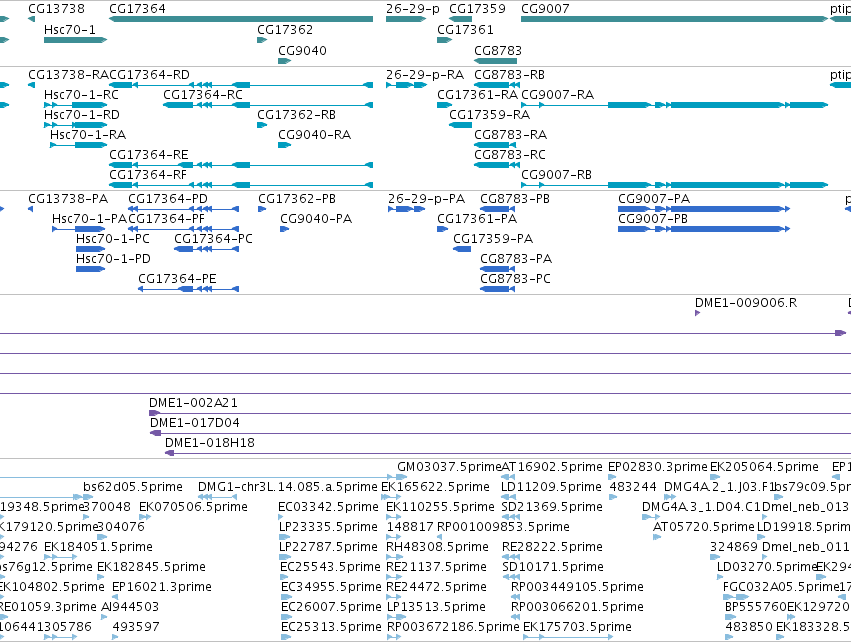The image size is (851, 642).
Task: Click transcript label CG13738-RA
Action: (68, 74)
